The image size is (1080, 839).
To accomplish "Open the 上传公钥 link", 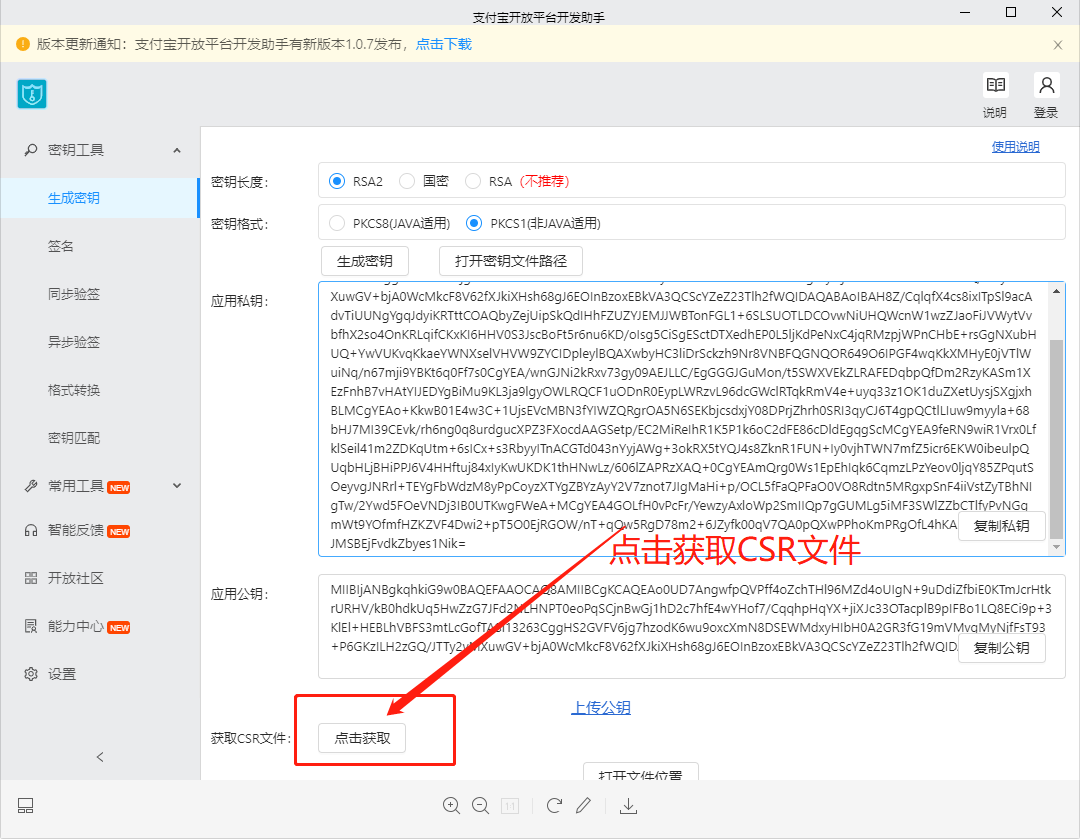I will click(601, 707).
